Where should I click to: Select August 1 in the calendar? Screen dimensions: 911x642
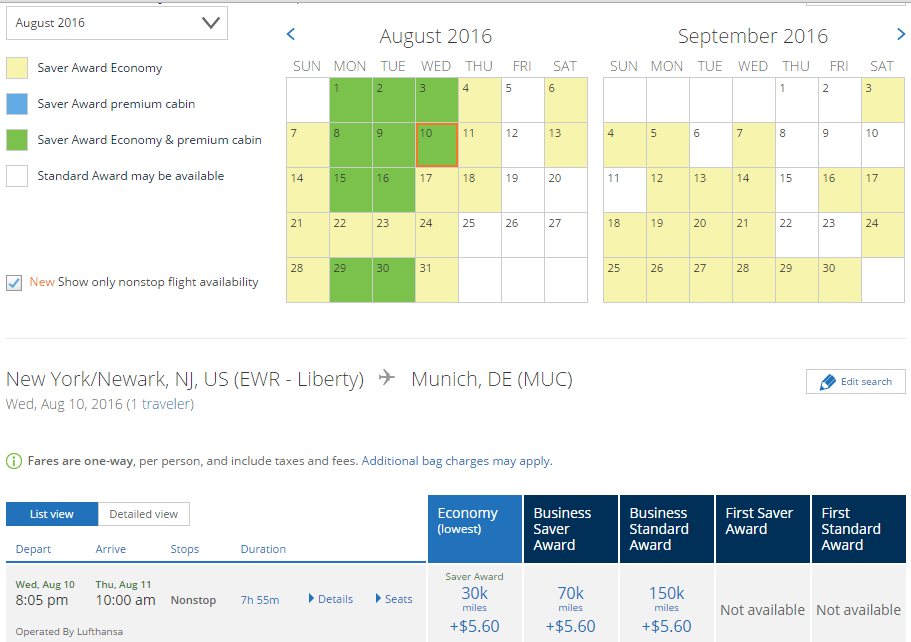pyautogui.click(x=351, y=100)
